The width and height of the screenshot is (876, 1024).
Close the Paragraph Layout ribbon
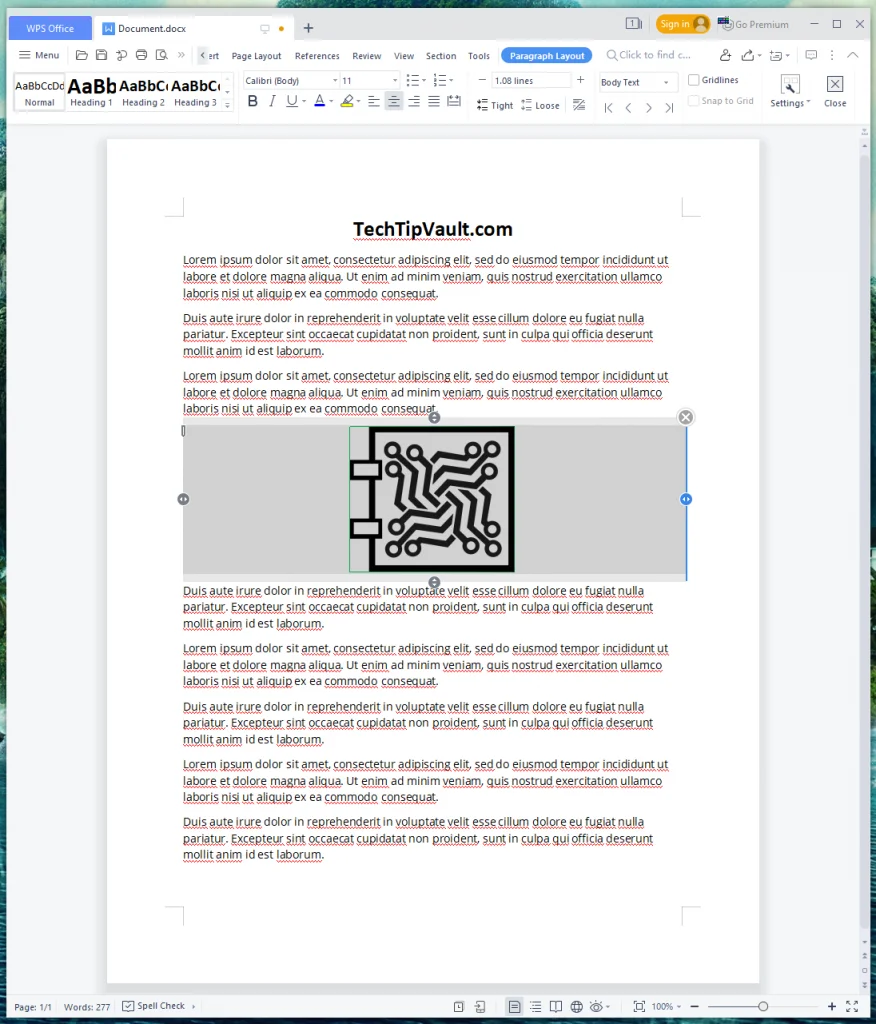[x=835, y=91]
